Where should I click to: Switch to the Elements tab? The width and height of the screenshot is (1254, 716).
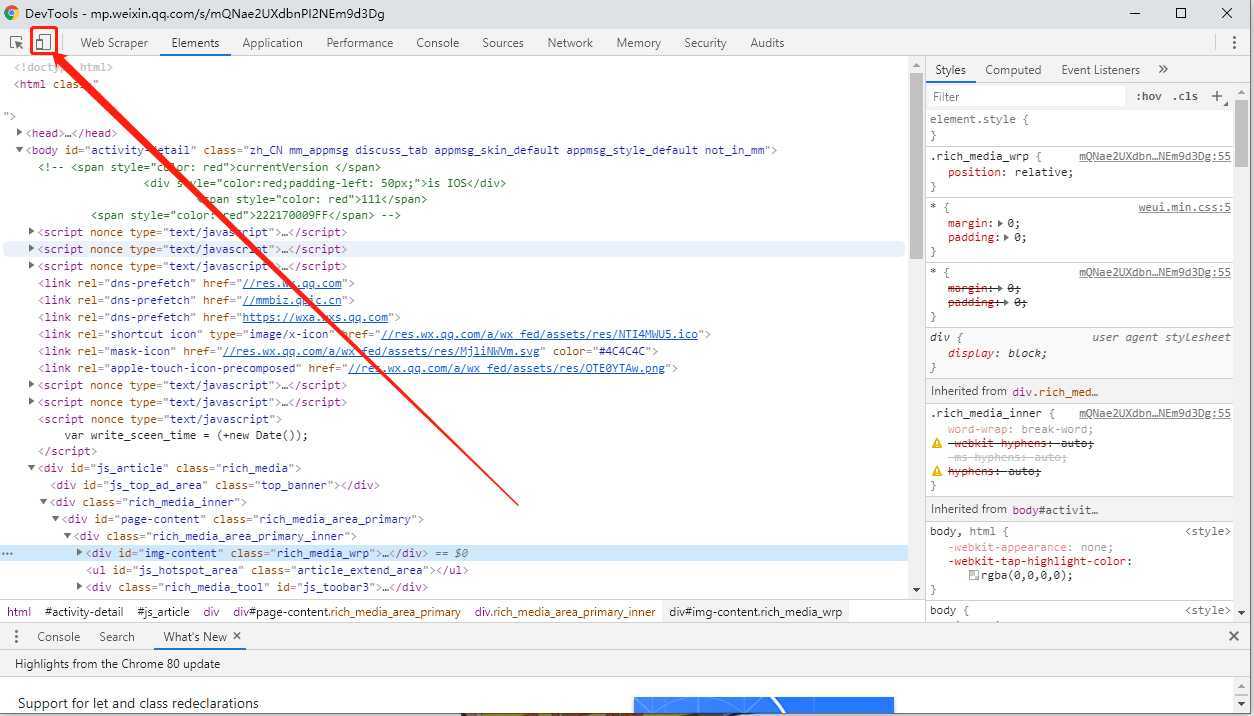point(195,43)
